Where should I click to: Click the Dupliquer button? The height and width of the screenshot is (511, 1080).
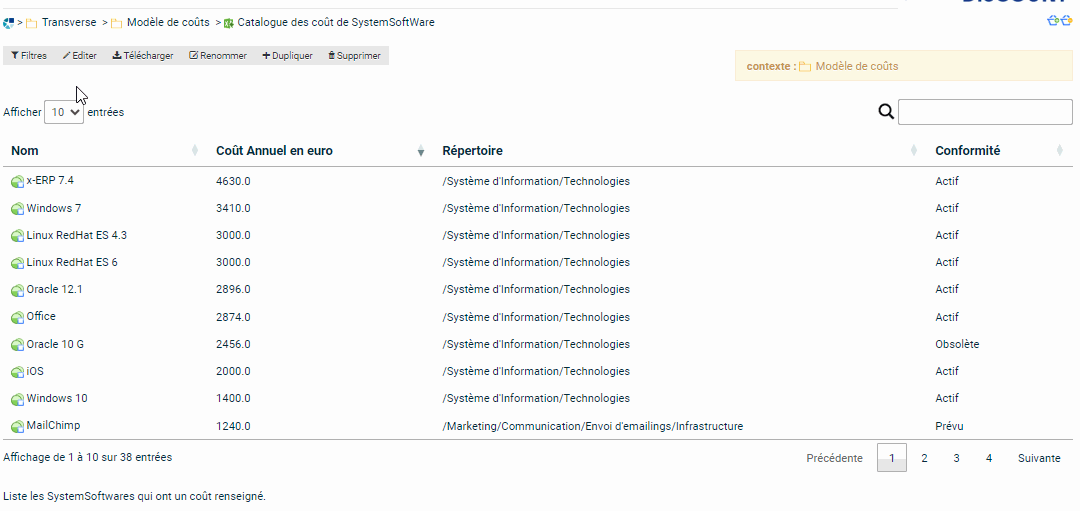point(287,56)
